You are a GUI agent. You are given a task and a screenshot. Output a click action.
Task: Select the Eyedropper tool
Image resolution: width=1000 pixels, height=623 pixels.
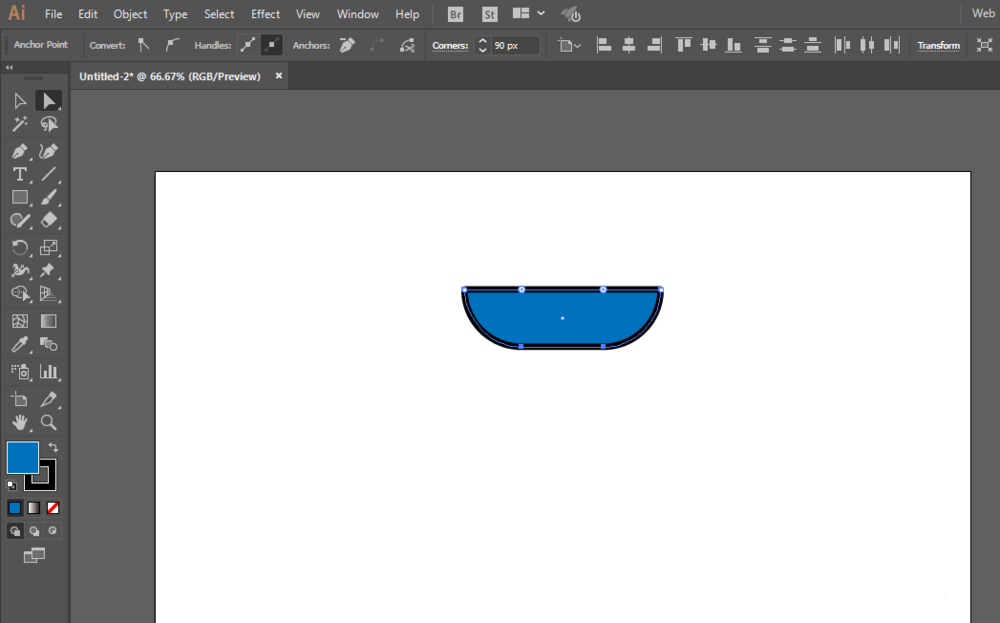(x=20, y=344)
